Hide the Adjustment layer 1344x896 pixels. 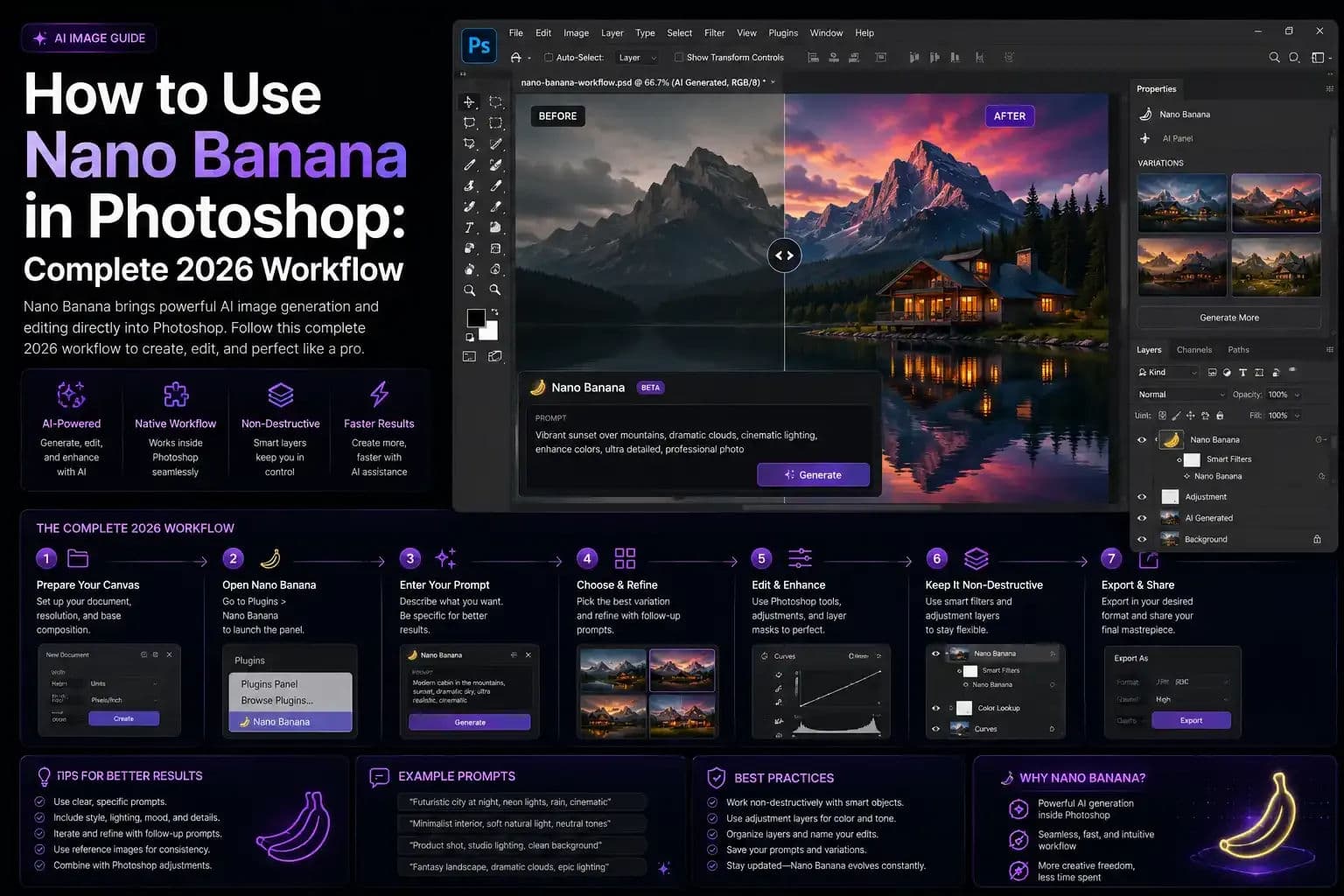click(1142, 497)
